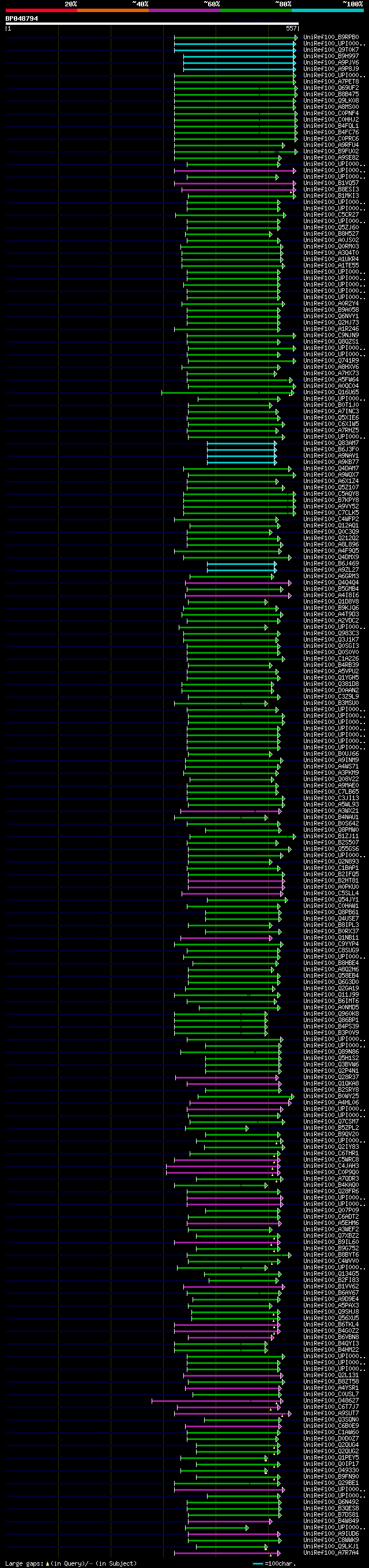Select hit label UniRef100_C5CR27
This screenshot has width=369, height=1568.
coord(332,215)
